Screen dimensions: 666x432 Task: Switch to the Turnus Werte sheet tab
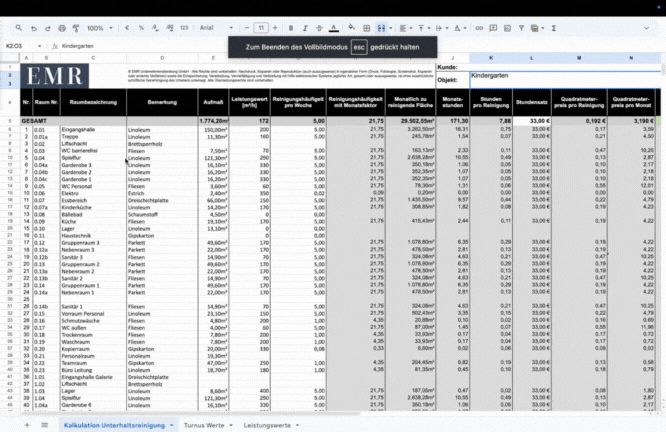(x=204, y=425)
